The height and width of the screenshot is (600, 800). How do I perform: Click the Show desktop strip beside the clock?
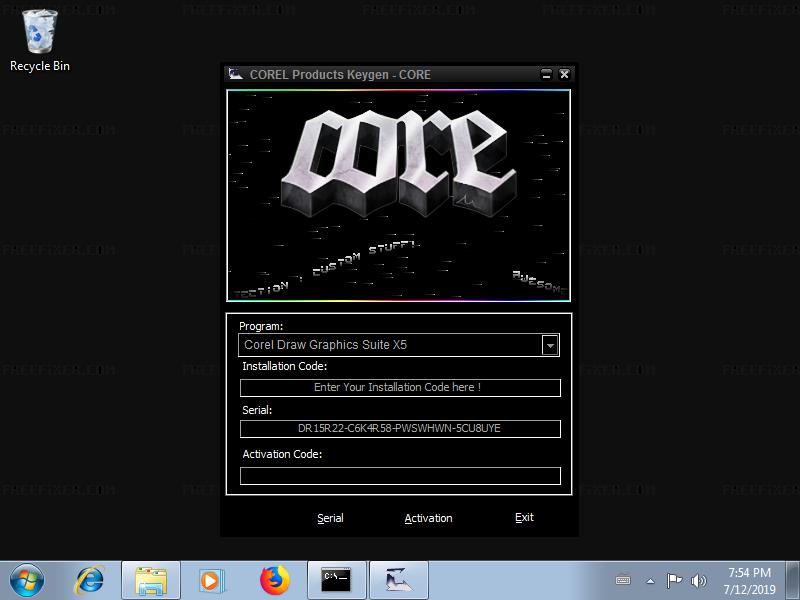click(792, 581)
